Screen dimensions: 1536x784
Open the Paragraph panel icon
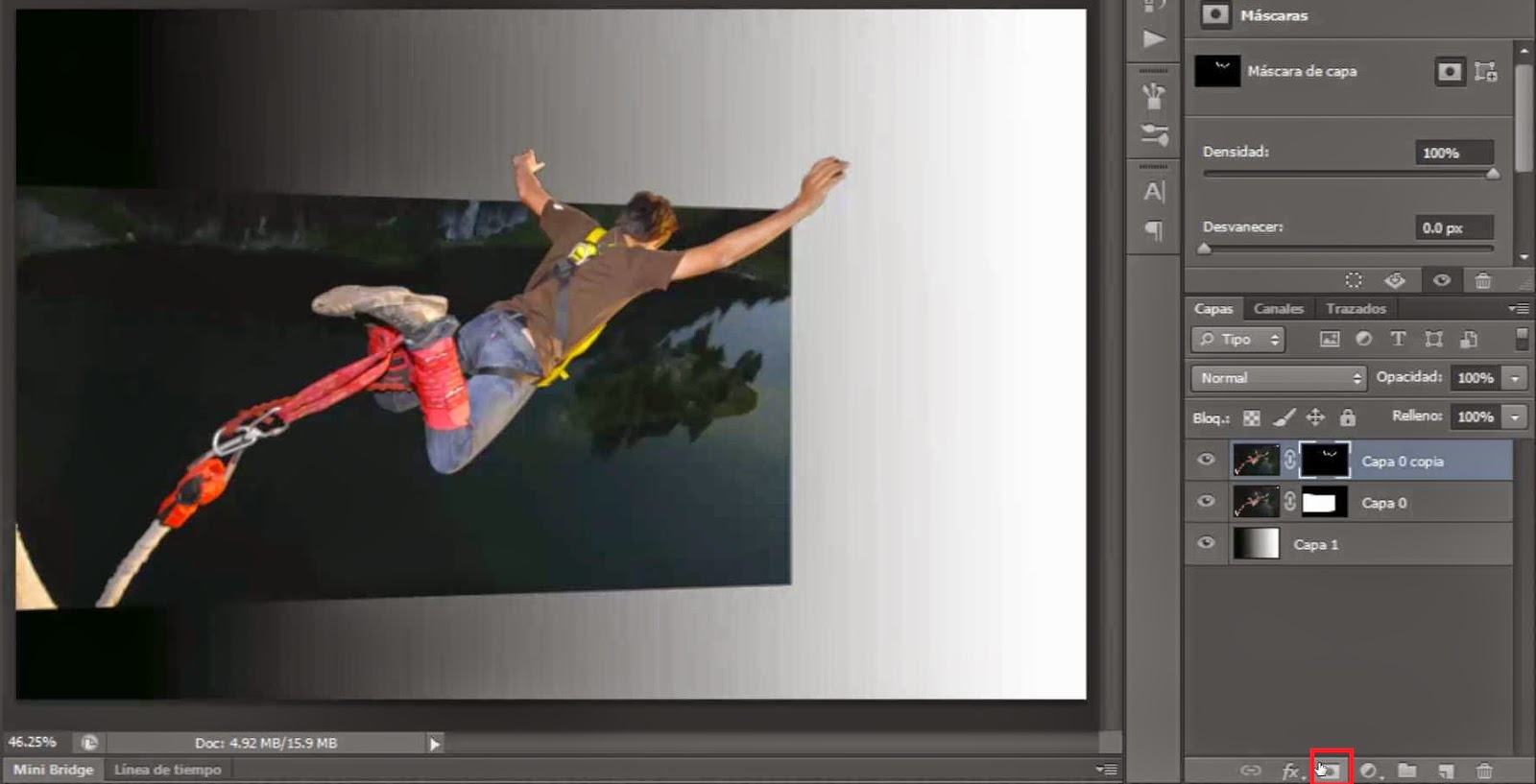[x=1154, y=230]
